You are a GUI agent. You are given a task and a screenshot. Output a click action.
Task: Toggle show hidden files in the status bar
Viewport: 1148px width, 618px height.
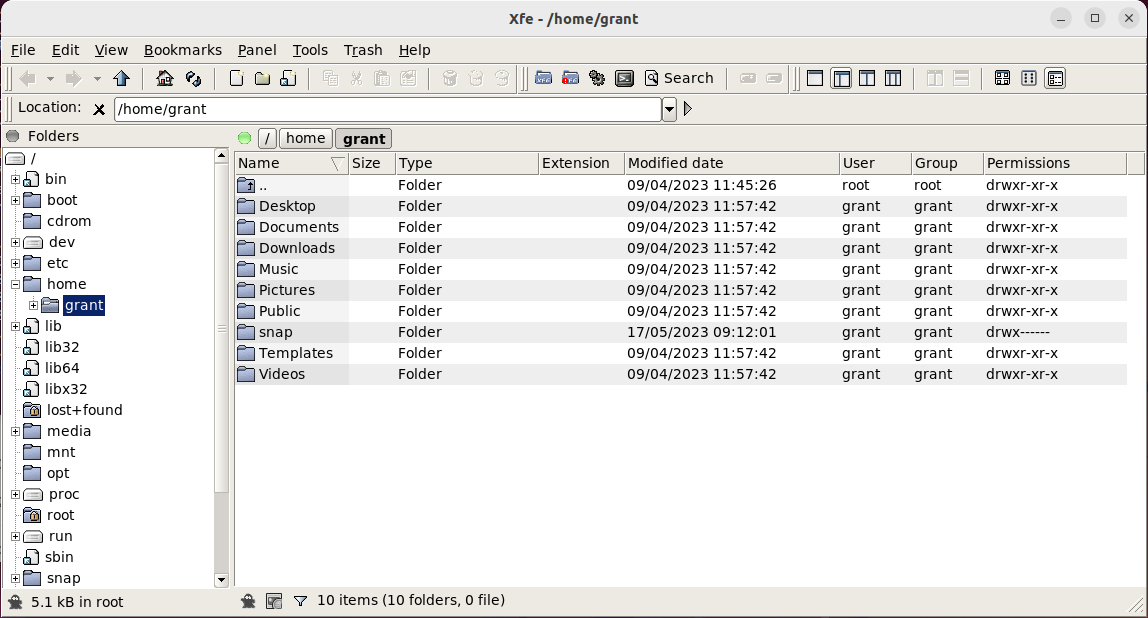click(x=249, y=602)
